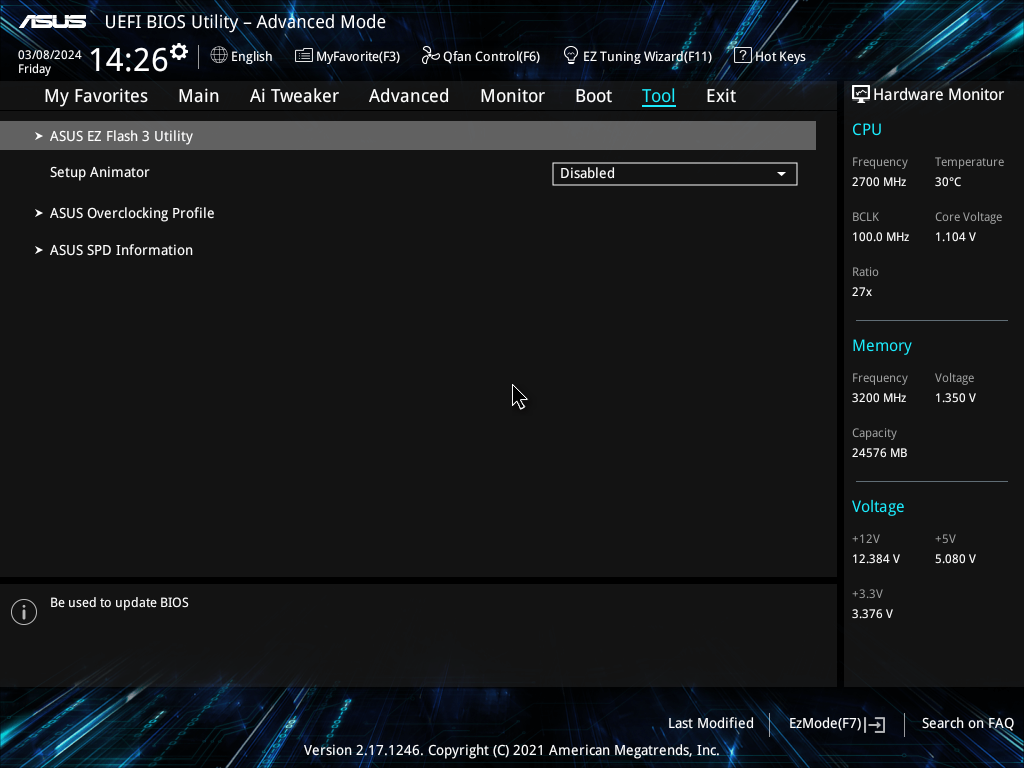Click the Ratio value 27x

coord(862,292)
